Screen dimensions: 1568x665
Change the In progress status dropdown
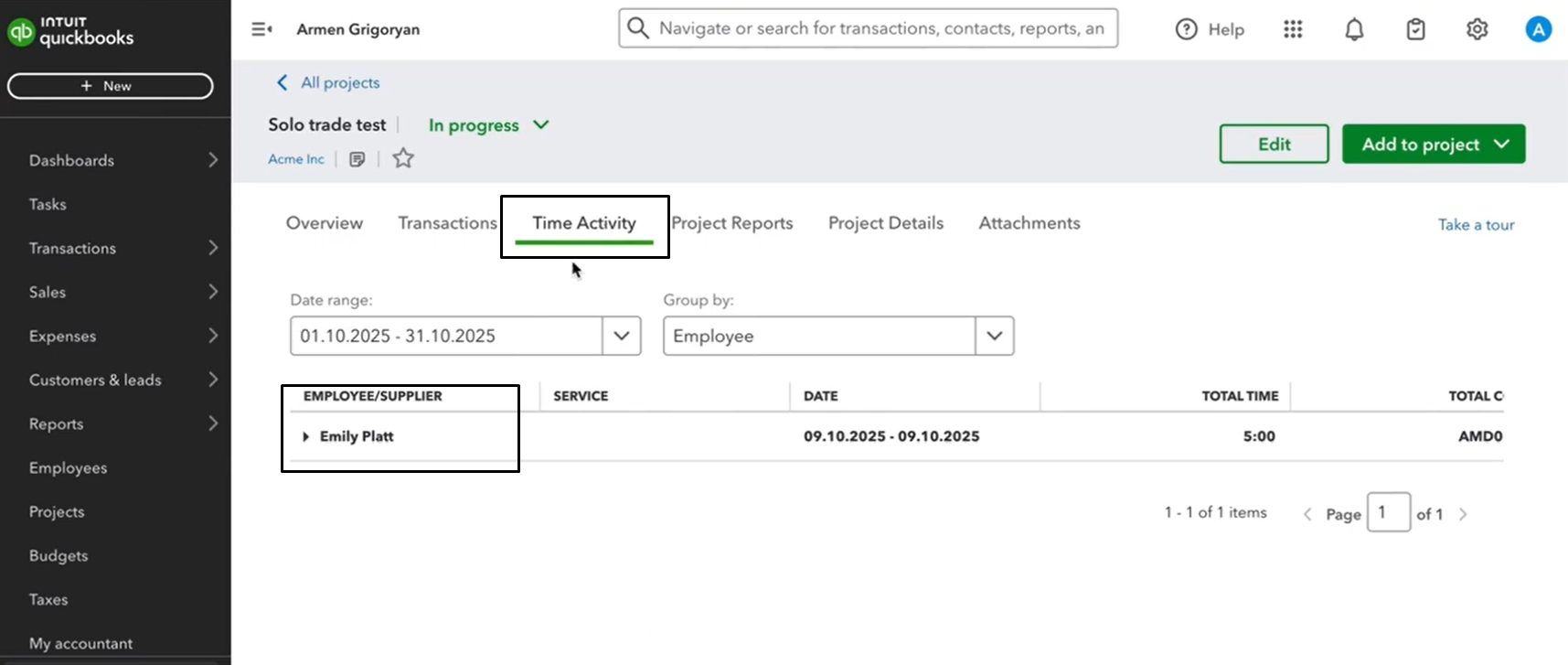489,125
